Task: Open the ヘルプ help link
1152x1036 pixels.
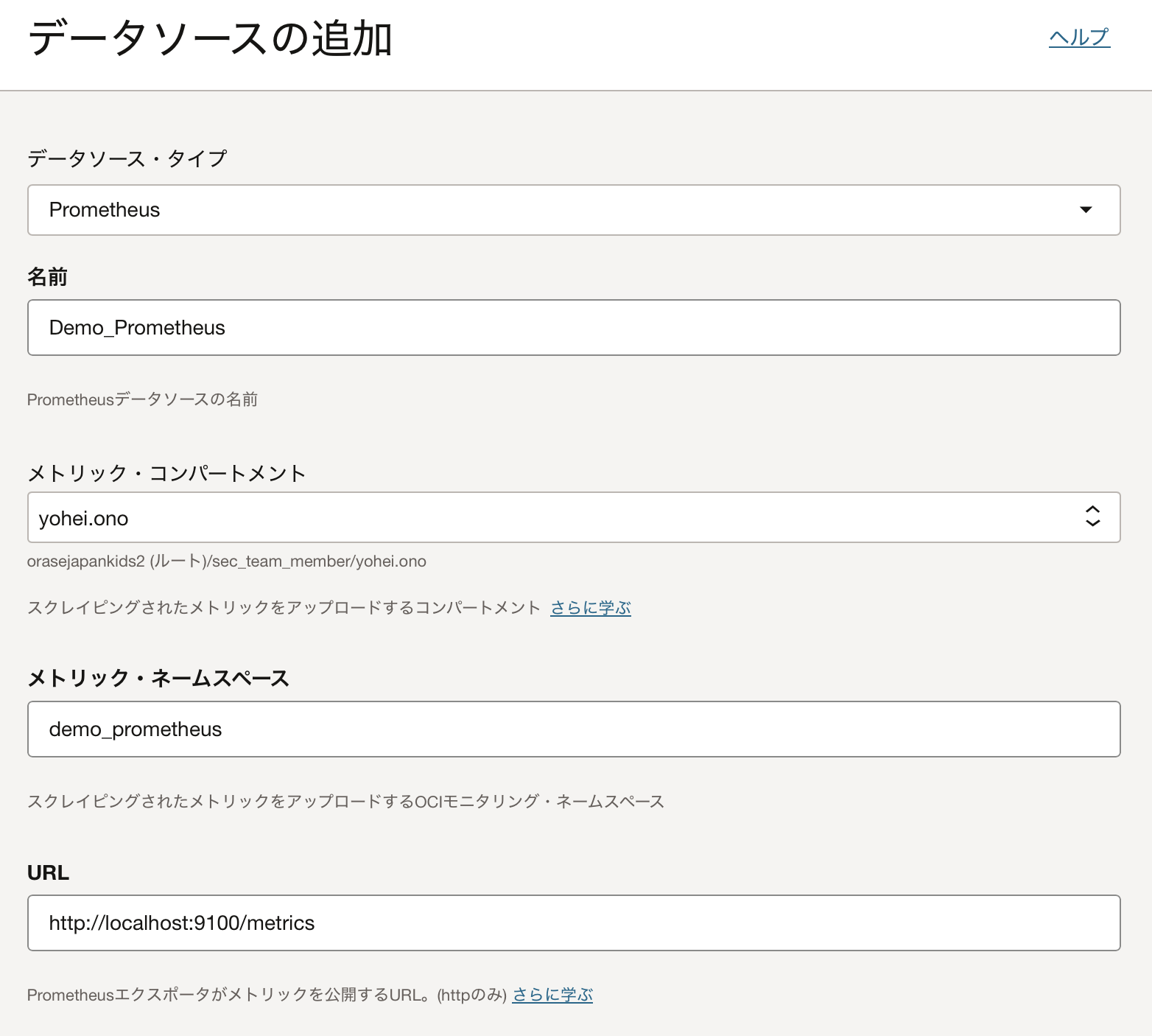Action: pos(1079,37)
